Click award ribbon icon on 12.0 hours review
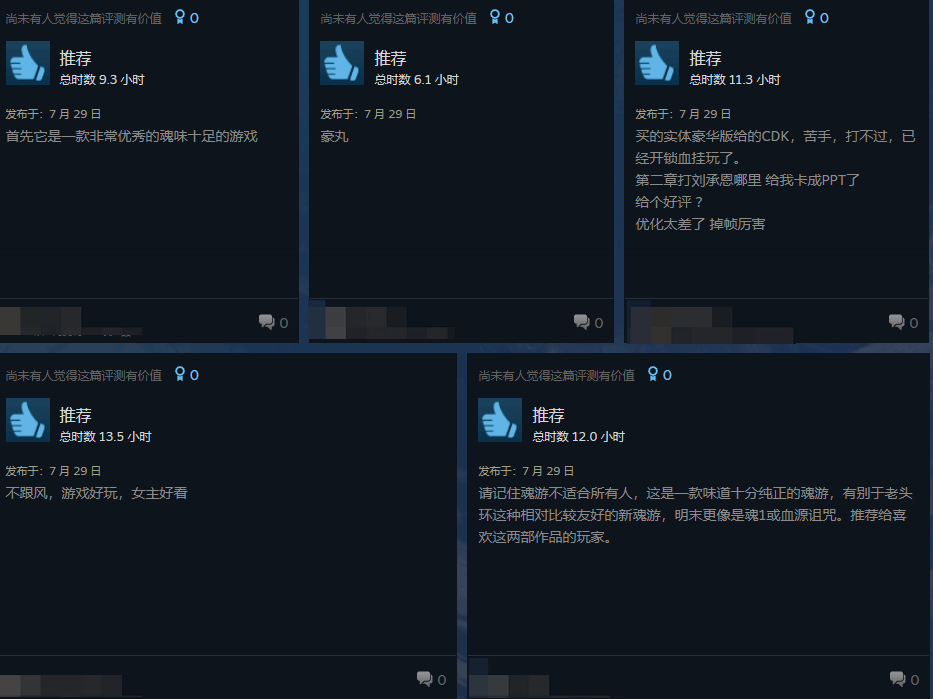 tap(653, 374)
